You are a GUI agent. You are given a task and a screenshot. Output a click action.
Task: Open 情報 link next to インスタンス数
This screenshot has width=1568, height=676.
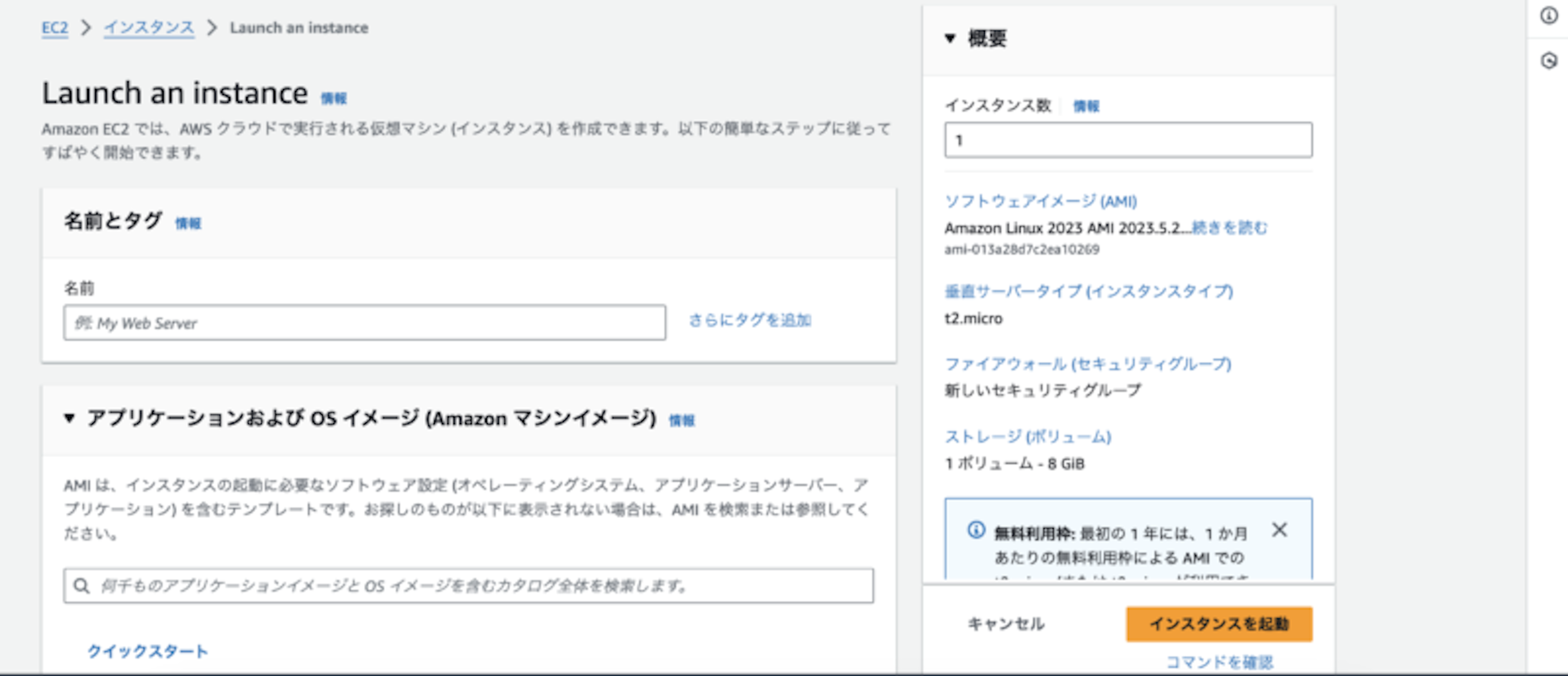(1086, 107)
